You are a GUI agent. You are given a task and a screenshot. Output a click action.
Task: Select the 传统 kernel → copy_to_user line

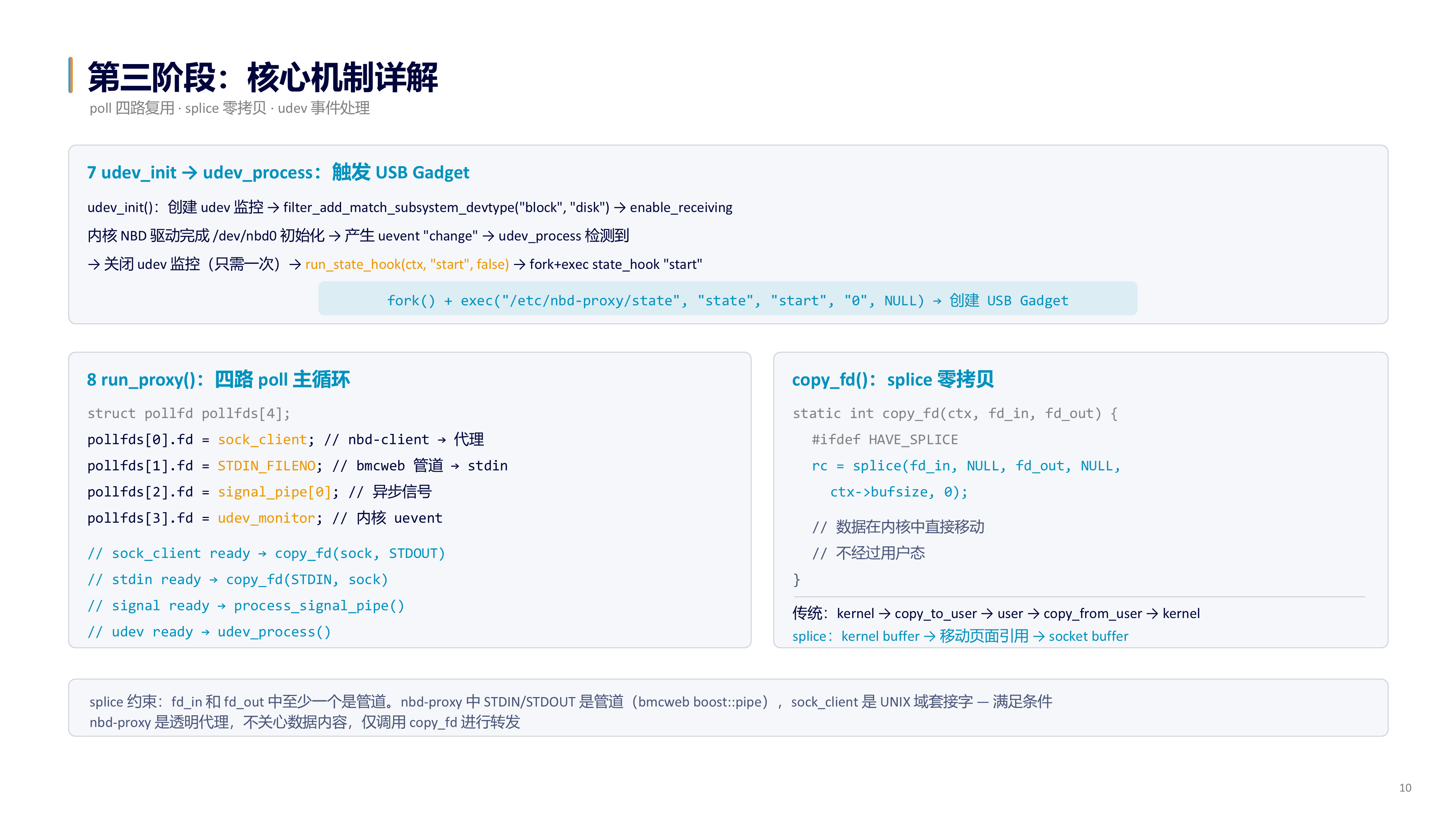996,614
